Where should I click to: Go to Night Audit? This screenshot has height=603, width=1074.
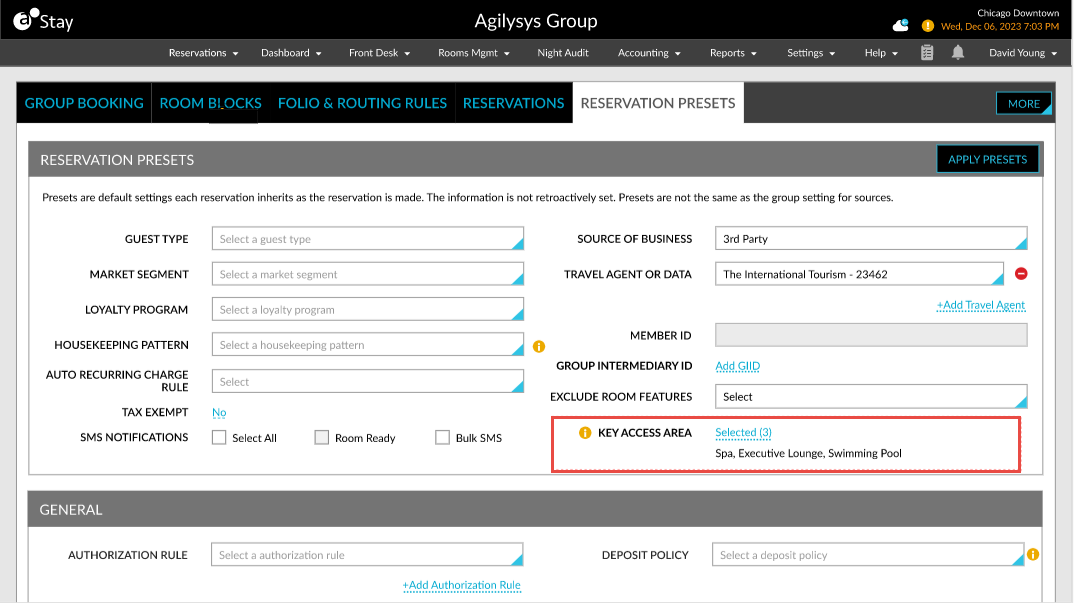563,53
